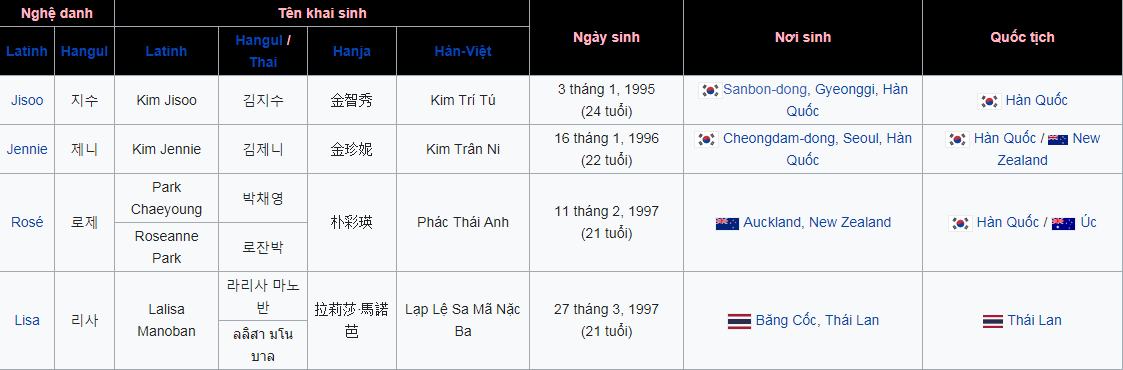The height and width of the screenshot is (370, 1123).
Task: Open the Băng Cốc, Thái Lan link
Action: [817, 321]
